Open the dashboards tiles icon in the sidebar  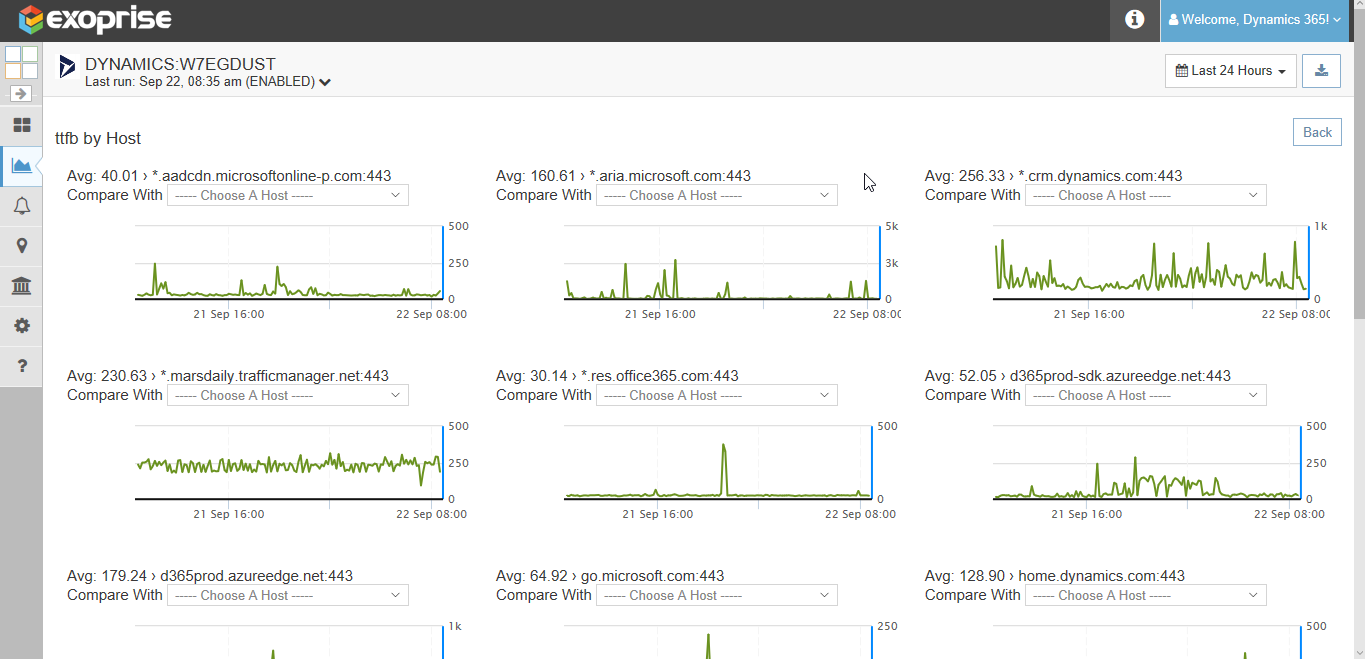[21, 125]
